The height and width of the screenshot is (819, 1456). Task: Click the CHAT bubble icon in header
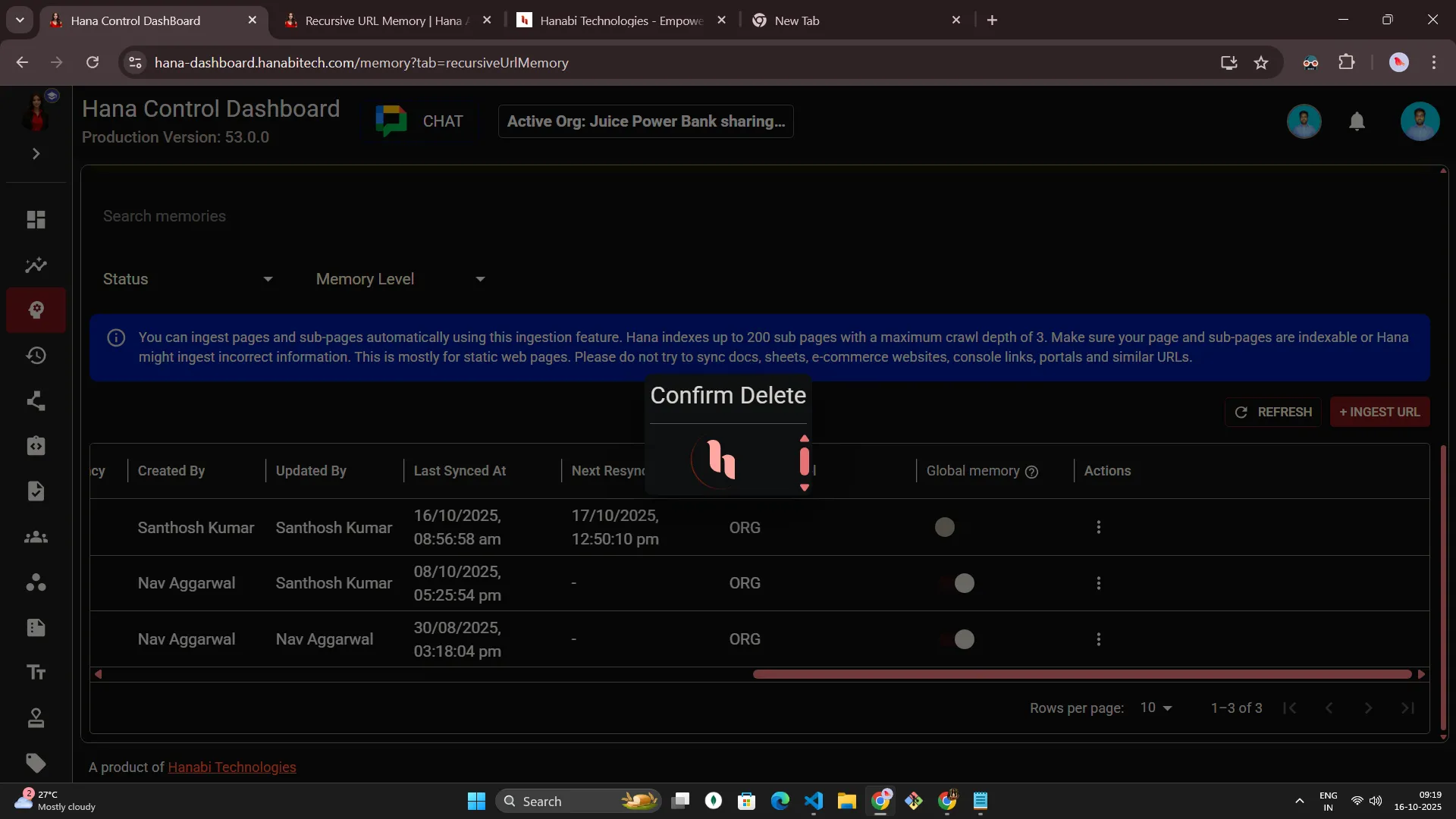(391, 121)
